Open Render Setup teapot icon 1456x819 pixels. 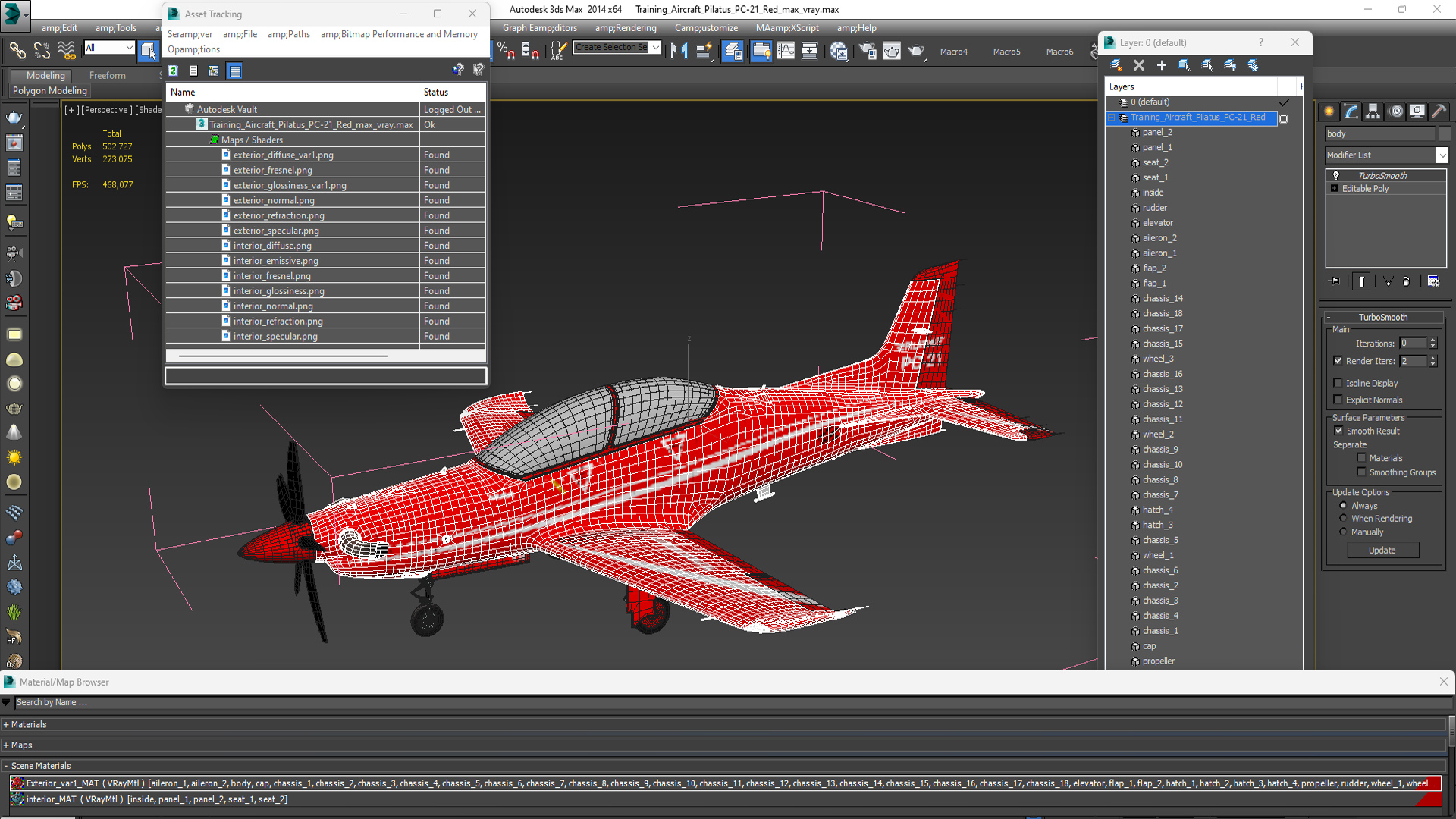(x=867, y=50)
